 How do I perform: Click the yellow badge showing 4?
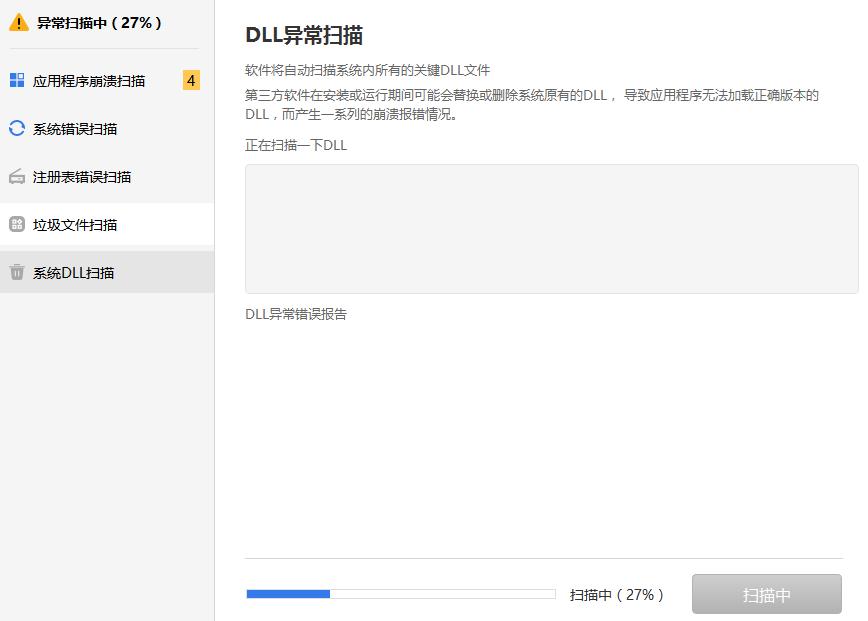(190, 79)
